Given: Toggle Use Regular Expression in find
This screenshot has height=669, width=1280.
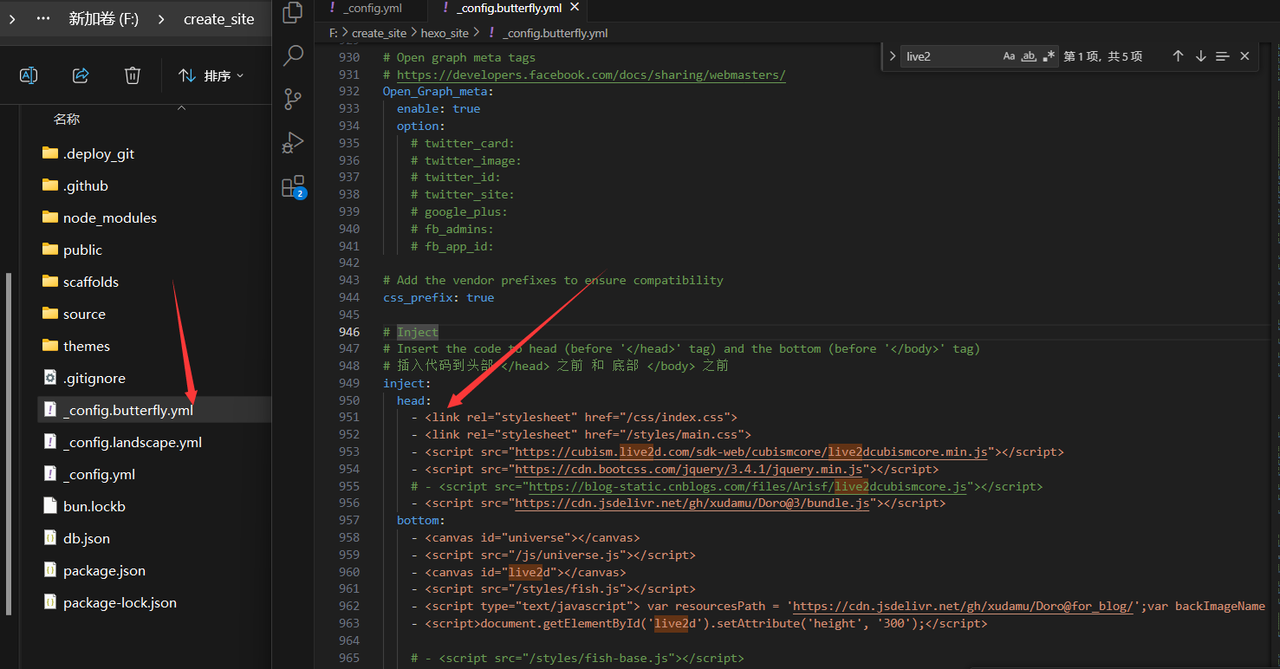Looking at the screenshot, I should [x=1049, y=56].
